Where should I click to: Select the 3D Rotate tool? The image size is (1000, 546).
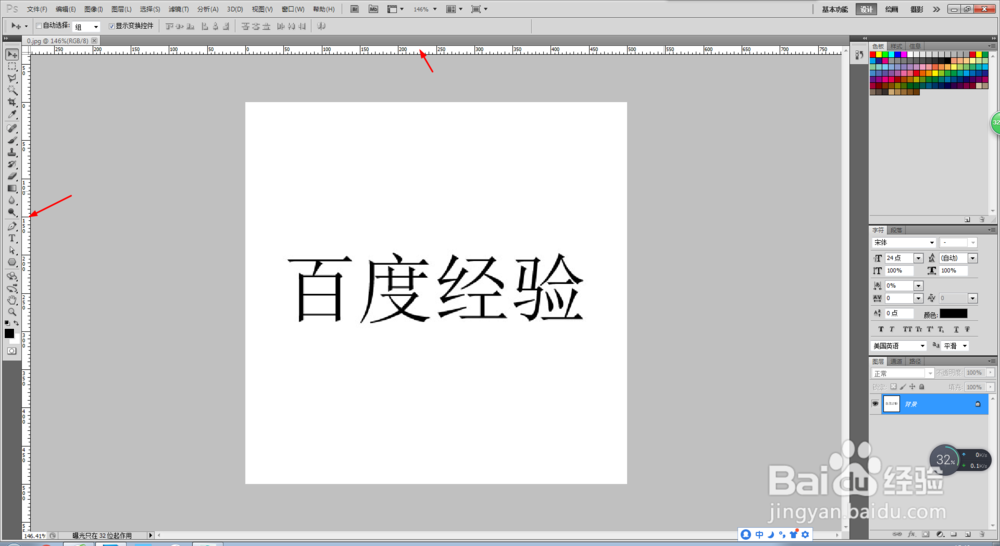pyautogui.click(x=12, y=276)
